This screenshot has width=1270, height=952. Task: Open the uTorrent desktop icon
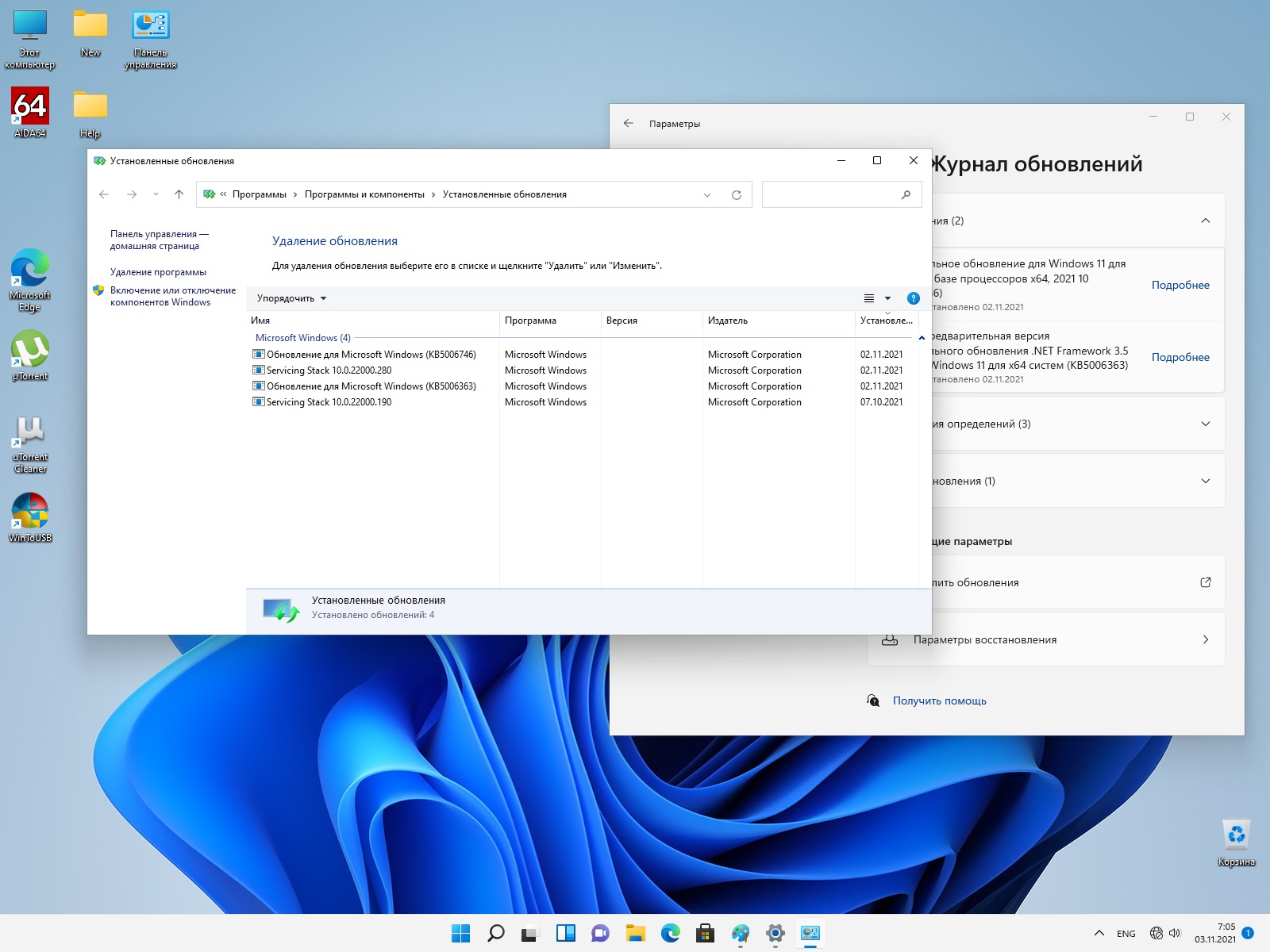(x=30, y=355)
